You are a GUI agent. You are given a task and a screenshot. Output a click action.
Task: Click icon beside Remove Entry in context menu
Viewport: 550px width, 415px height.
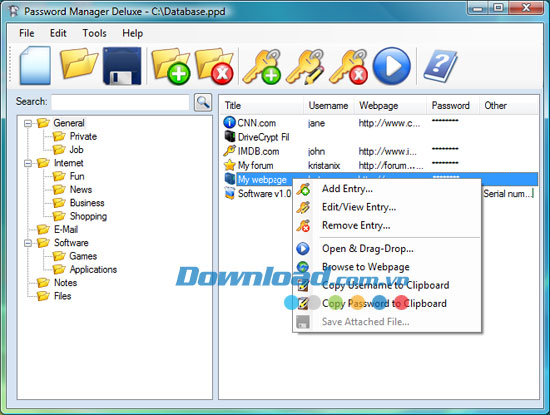click(x=303, y=226)
